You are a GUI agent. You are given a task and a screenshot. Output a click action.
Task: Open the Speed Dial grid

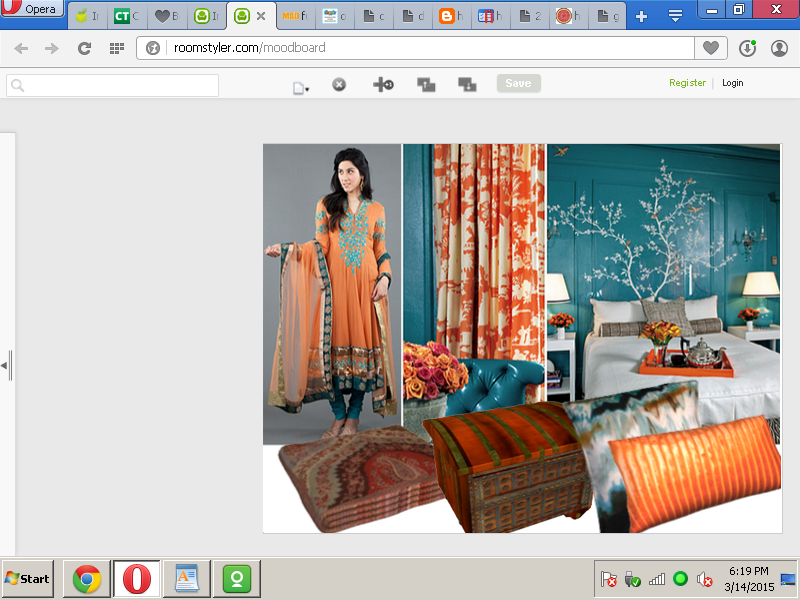116,48
